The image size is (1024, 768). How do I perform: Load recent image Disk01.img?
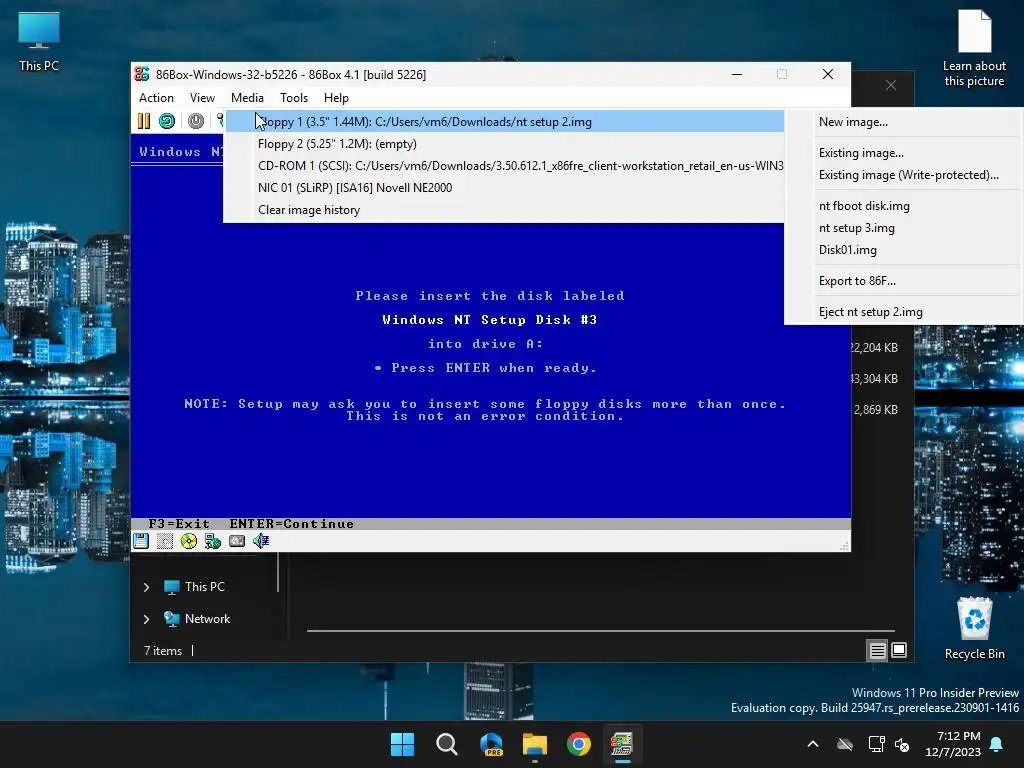[x=904, y=250]
